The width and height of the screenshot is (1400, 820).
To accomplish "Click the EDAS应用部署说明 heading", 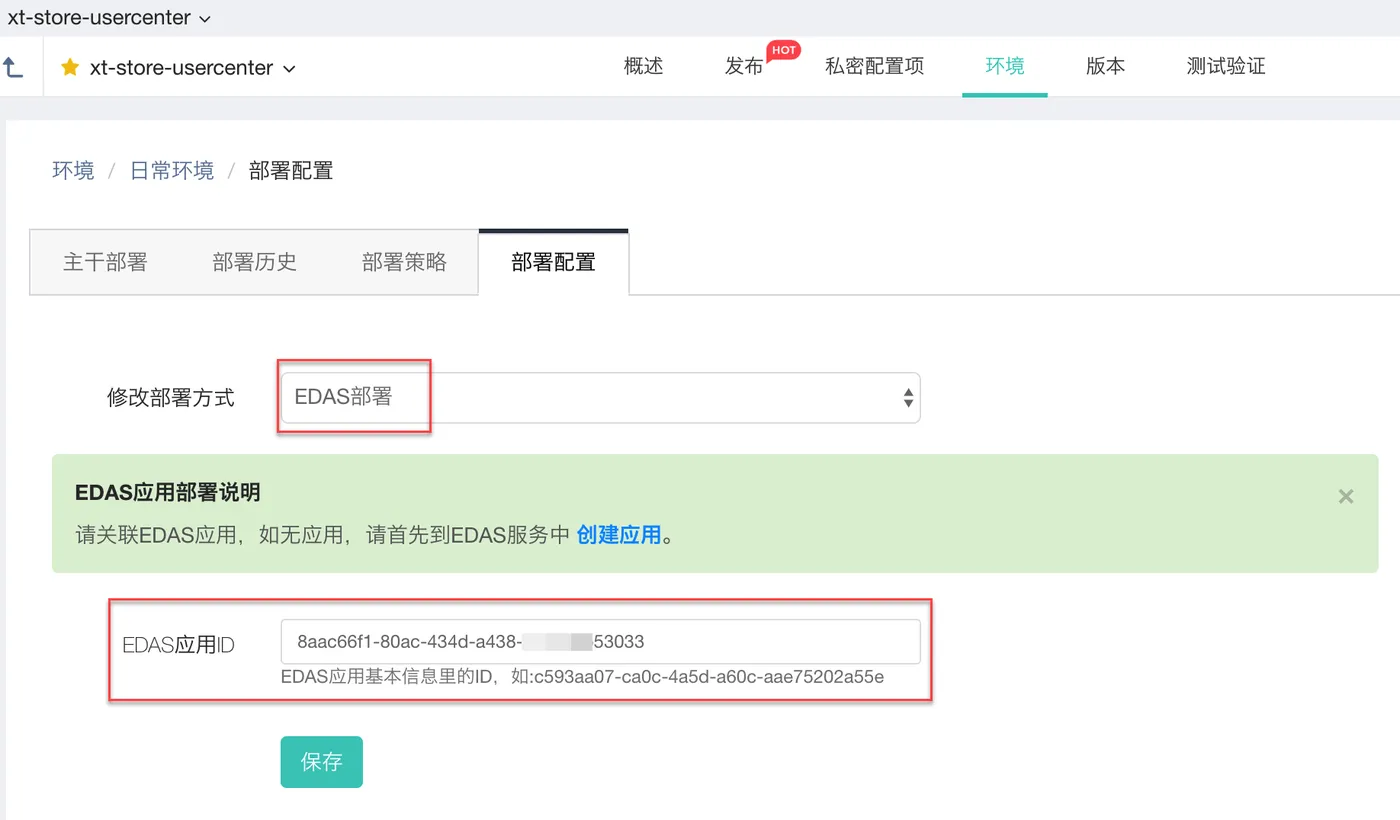I will pyautogui.click(x=168, y=492).
